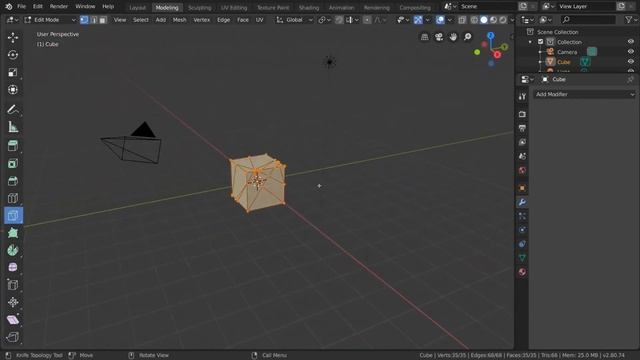This screenshot has height=360, width=640.
Task: Select the Spin tool
Action: (13, 250)
